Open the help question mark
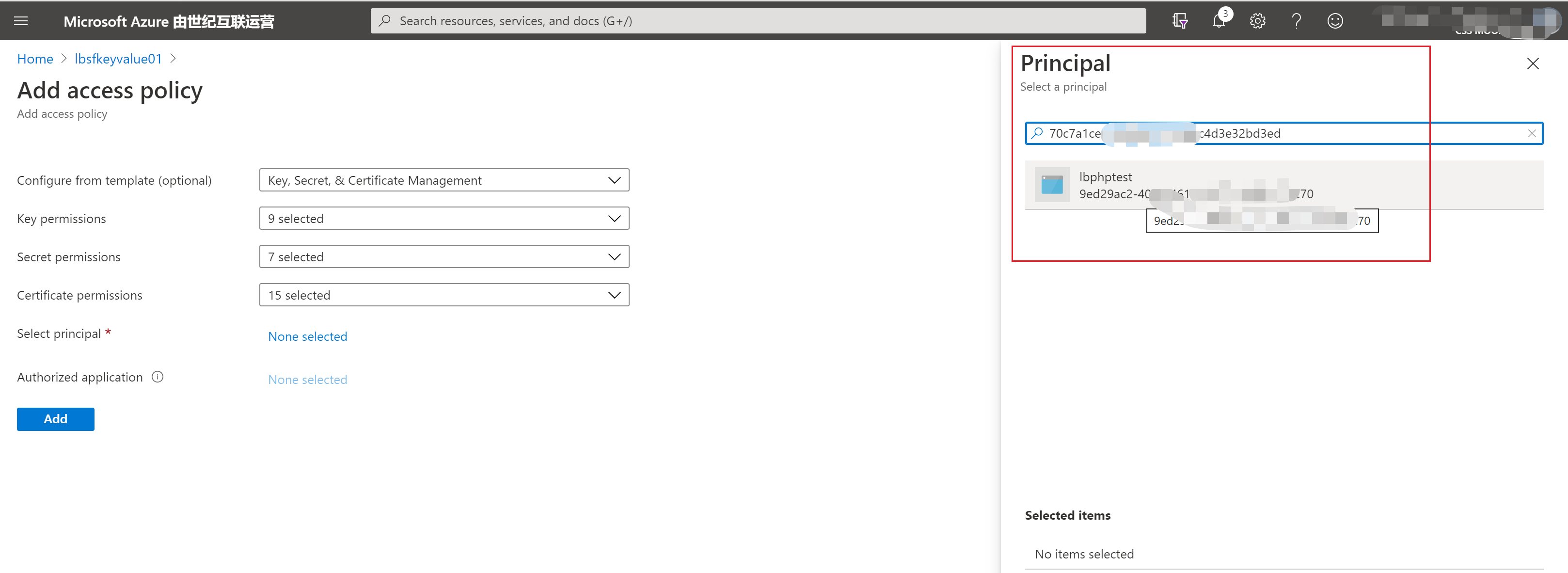This screenshot has height=573, width=1568. [1297, 21]
